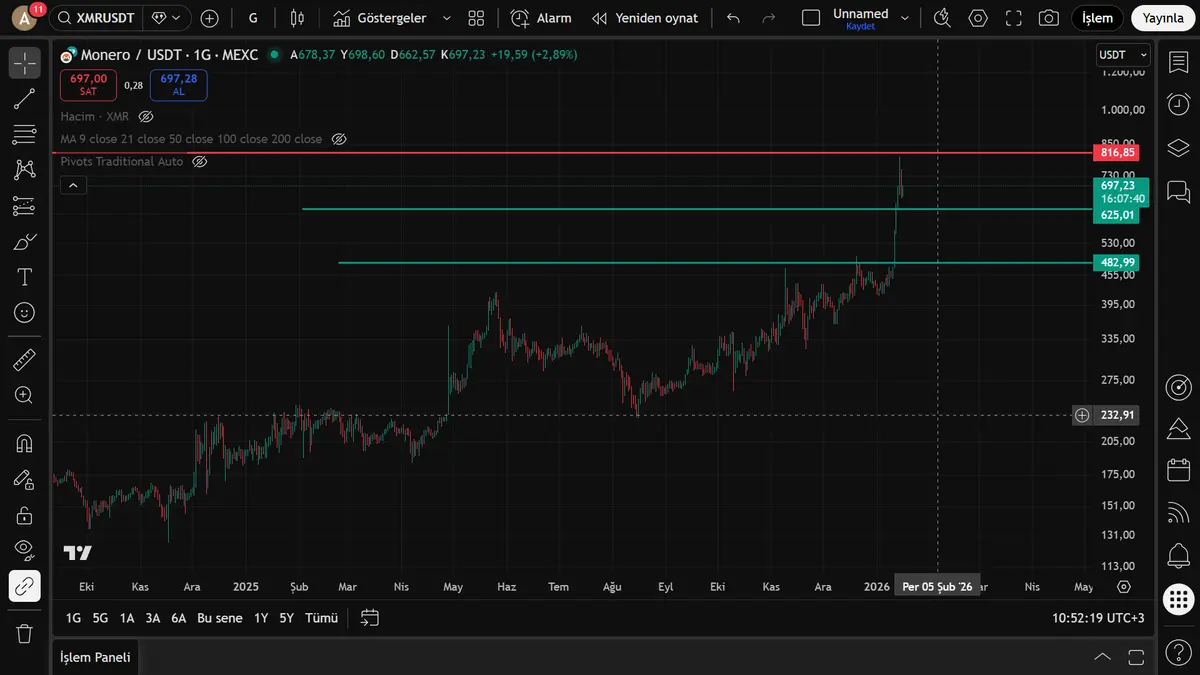This screenshot has height=675, width=1200.
Task: Open the alerts clock icon in right sidebar
Action: [1178, 105]
